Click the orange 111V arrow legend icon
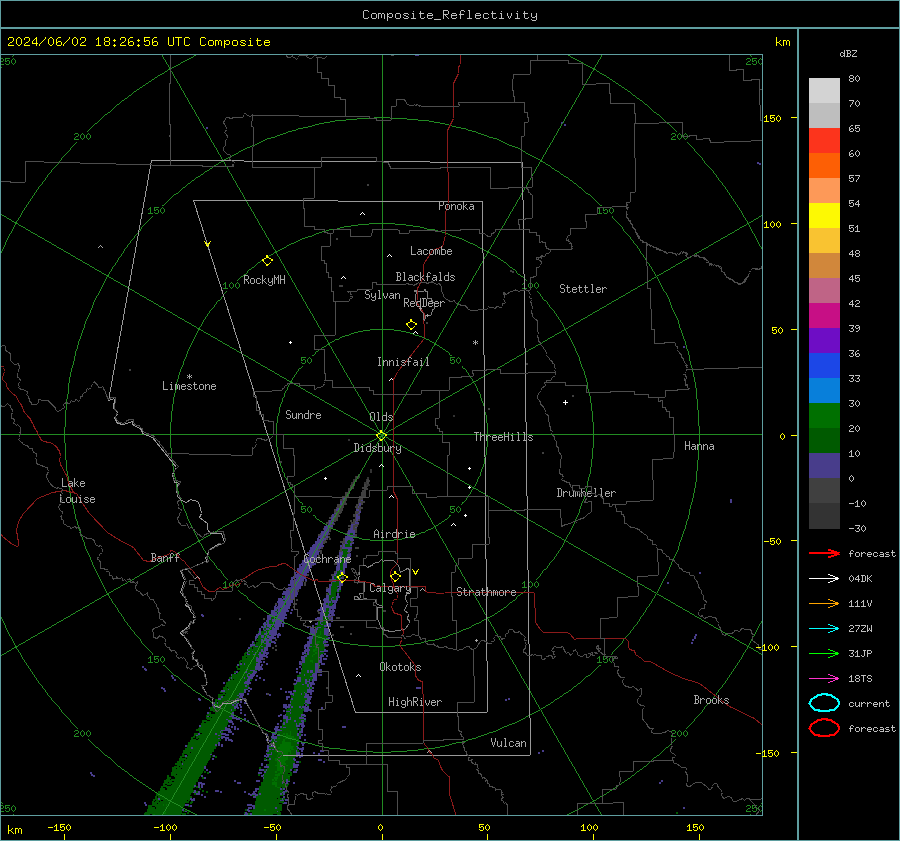Image resolution: width=900 pixels, height=841 pixels. (x=824, y=603)
